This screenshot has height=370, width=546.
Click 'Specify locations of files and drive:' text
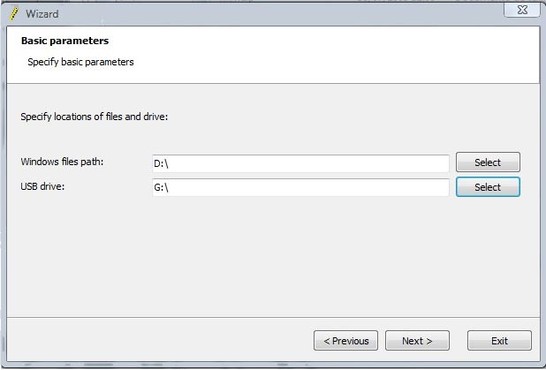94,117
